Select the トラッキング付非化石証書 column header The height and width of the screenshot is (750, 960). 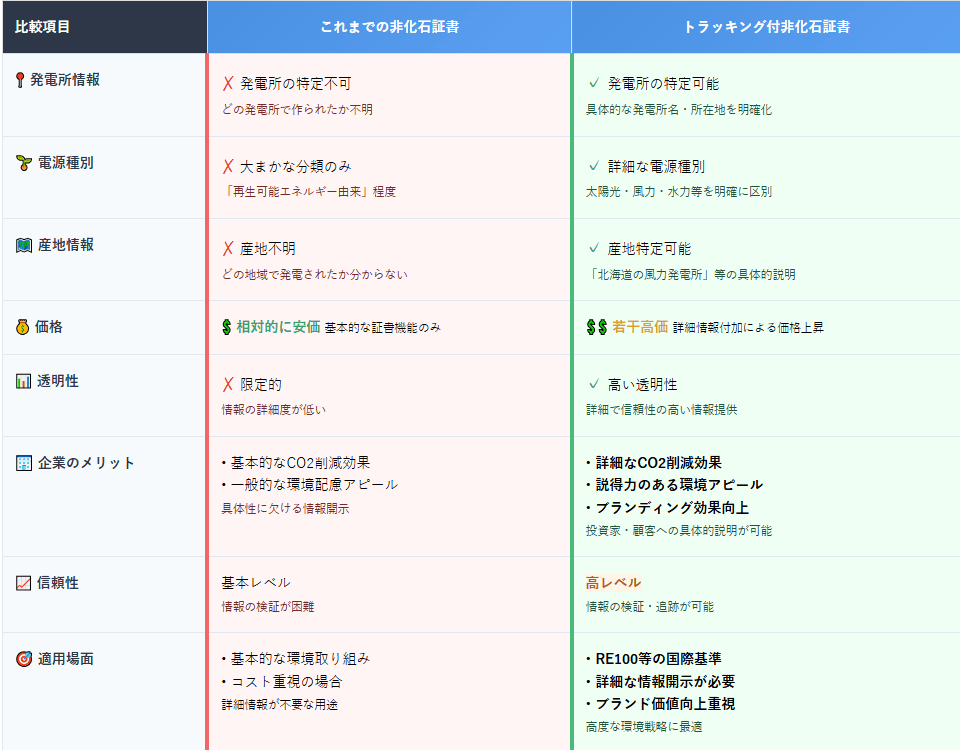click(766, 27)
